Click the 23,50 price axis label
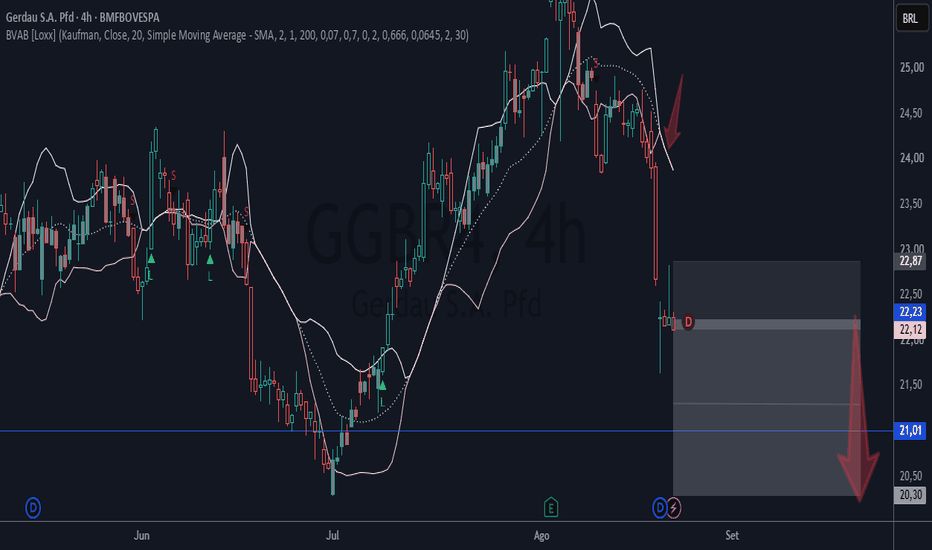The width and height of the screenshot is (932, 550). (x=911, y=204)
